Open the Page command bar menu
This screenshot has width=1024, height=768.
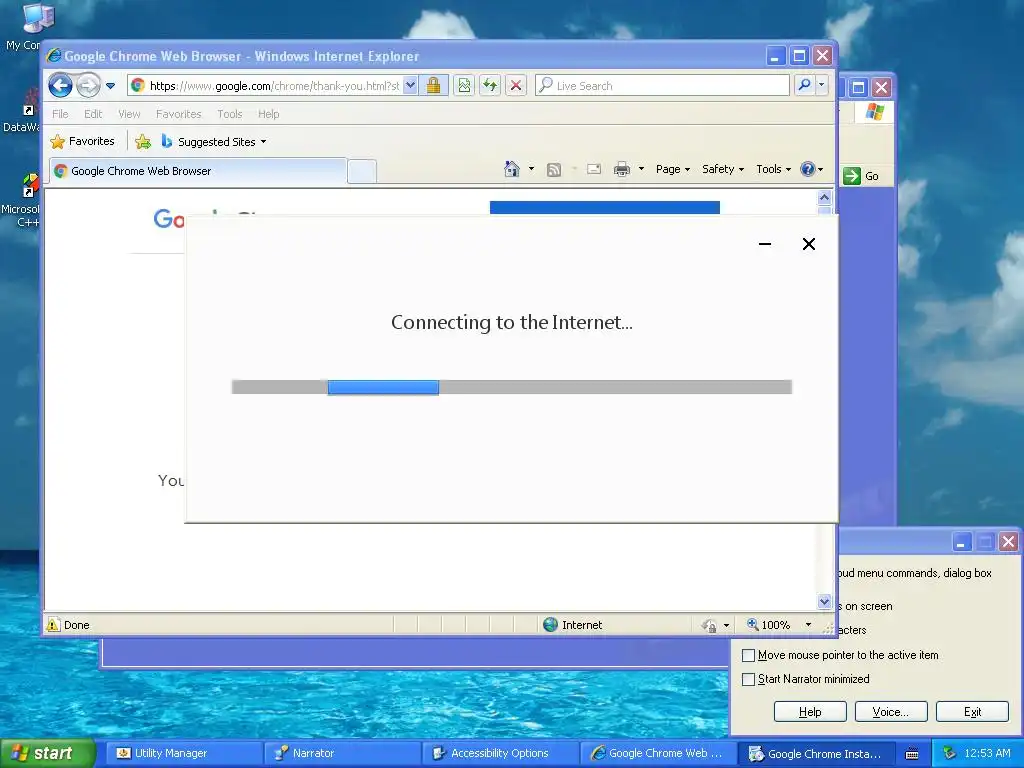(x=673, y=169)
